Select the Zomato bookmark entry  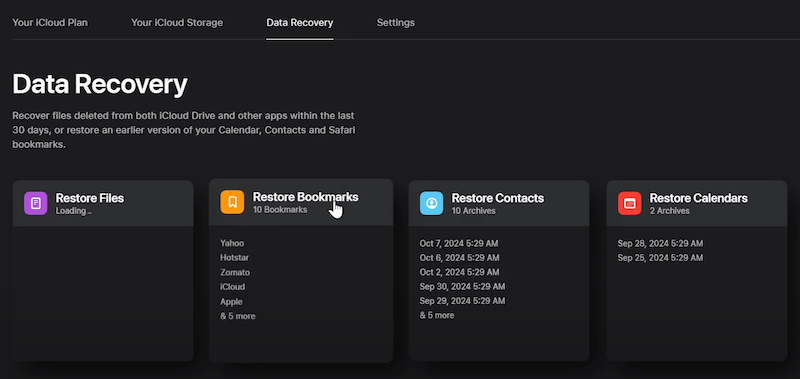[235, 272]
